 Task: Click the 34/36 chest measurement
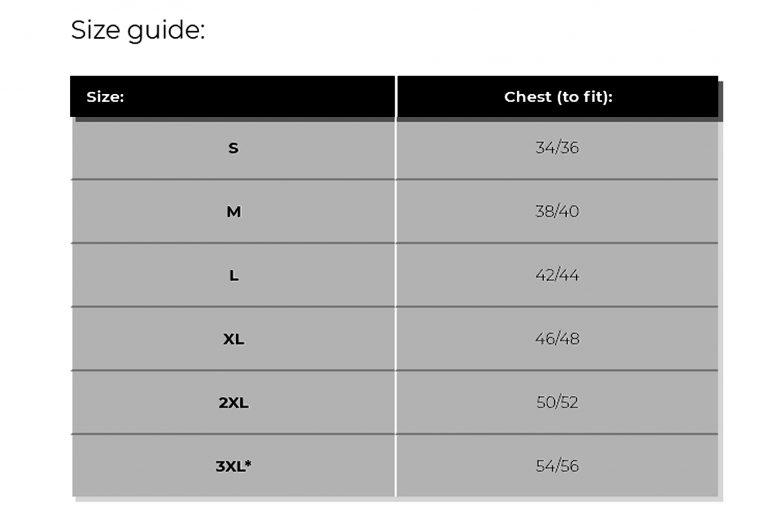pos(557,148)
